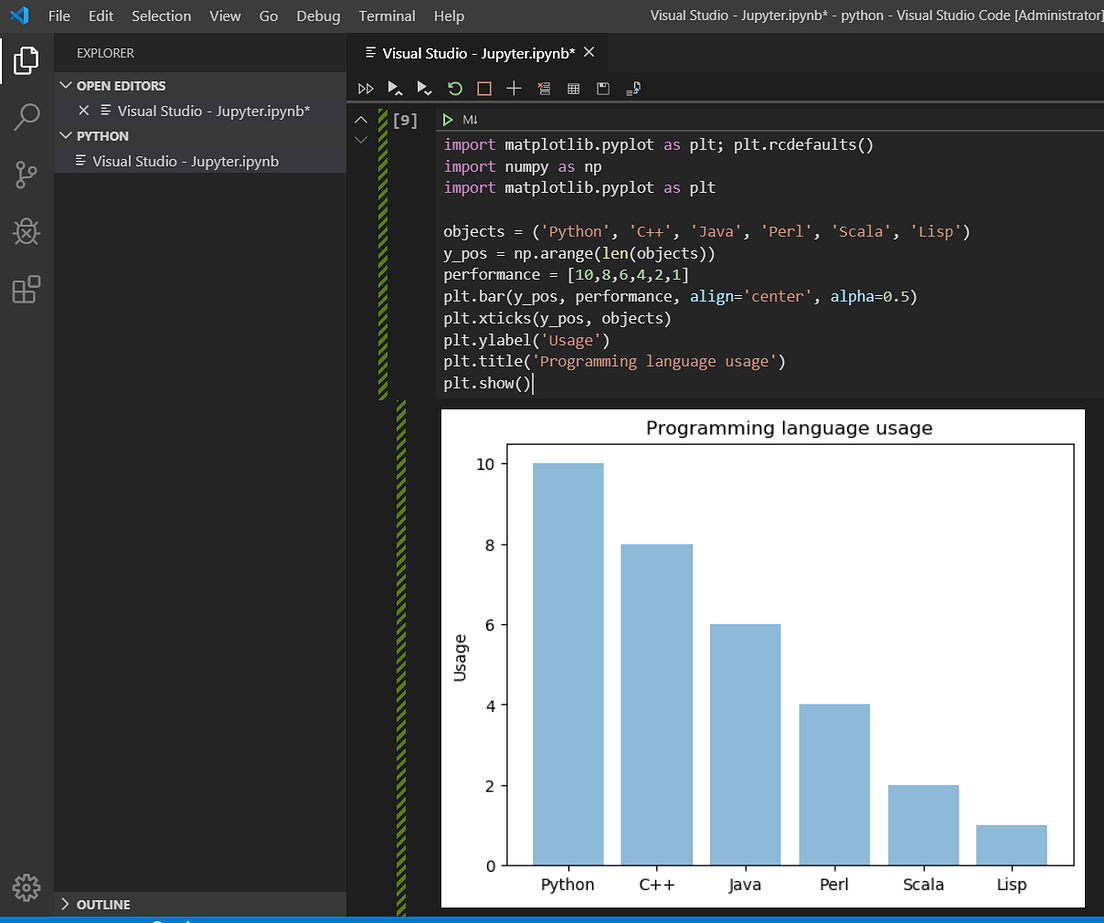
Task: Restart the Jupyter kernel via circular arrow icon
Action: [455, 88]
